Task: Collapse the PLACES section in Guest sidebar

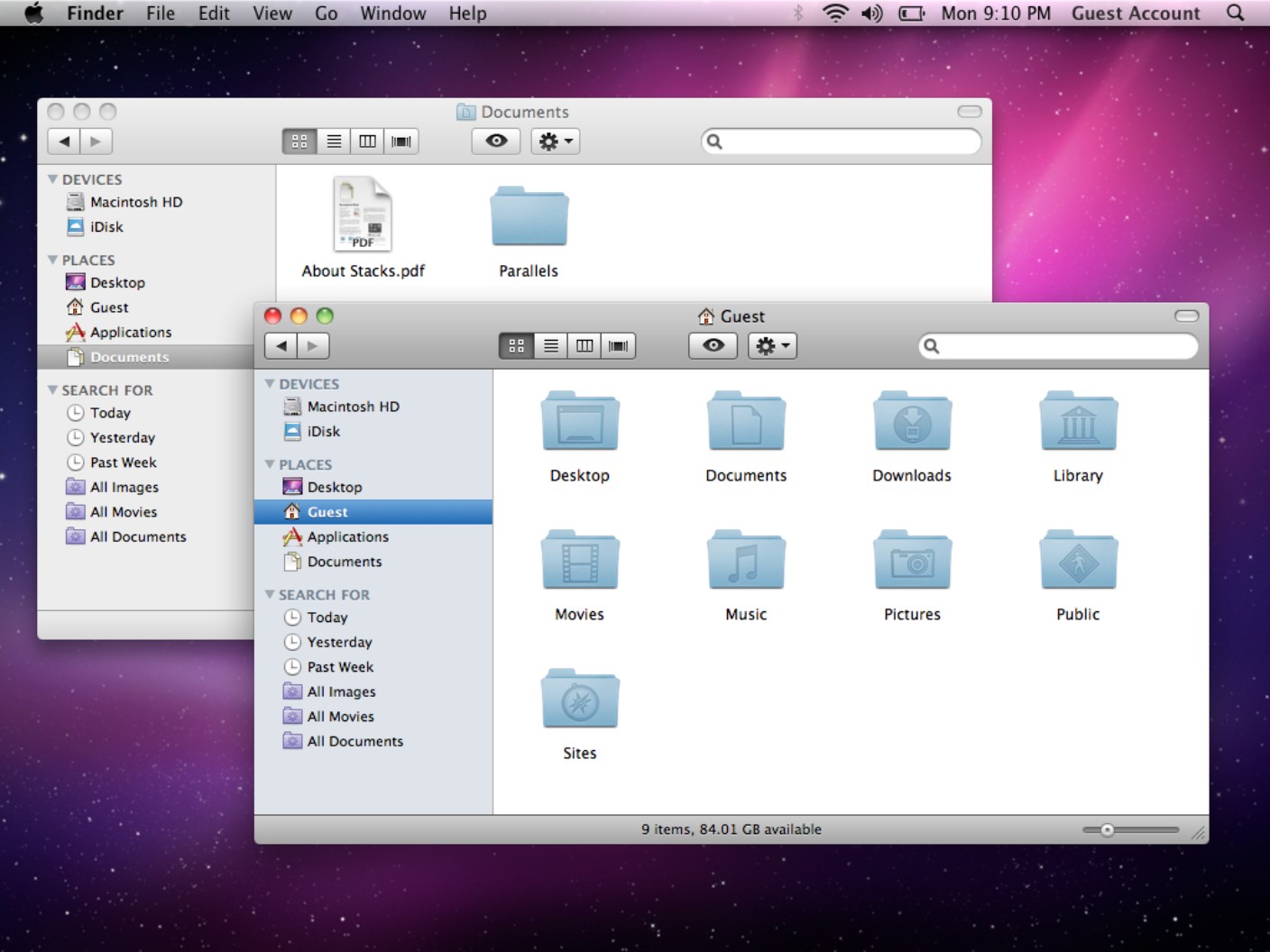Action: 270,464
